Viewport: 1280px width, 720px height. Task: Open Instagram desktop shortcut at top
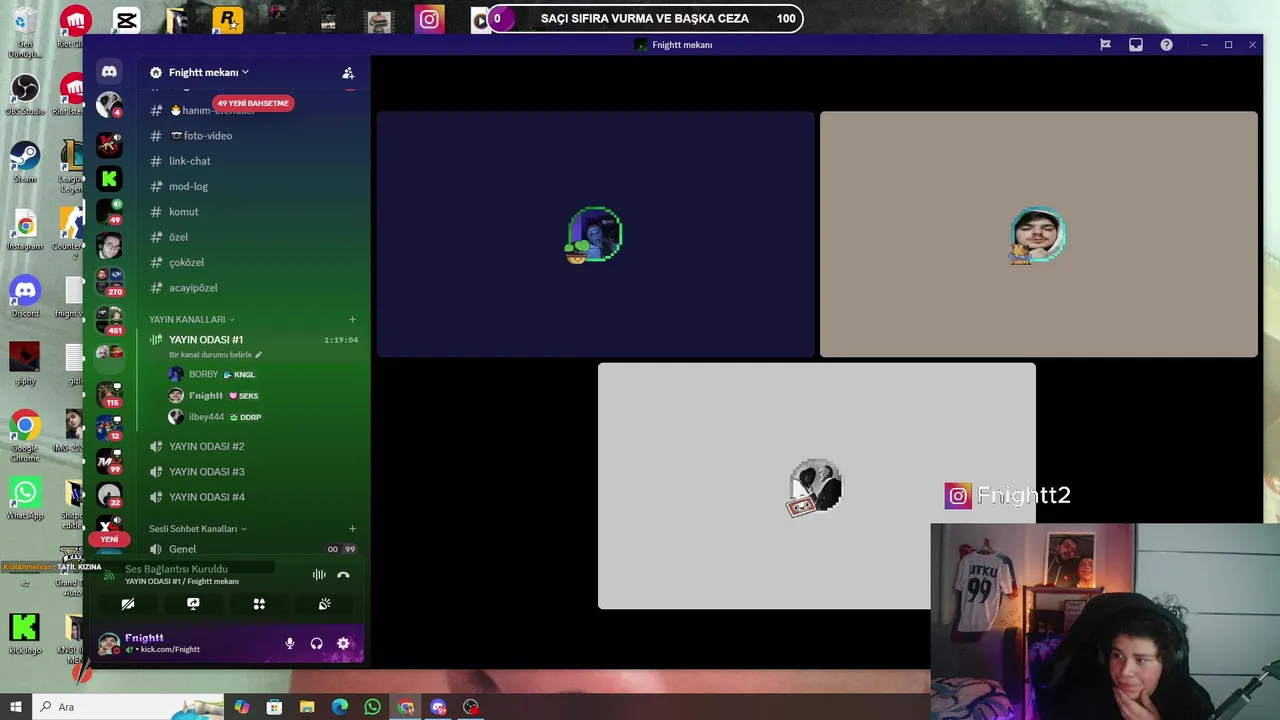point(429,19)
